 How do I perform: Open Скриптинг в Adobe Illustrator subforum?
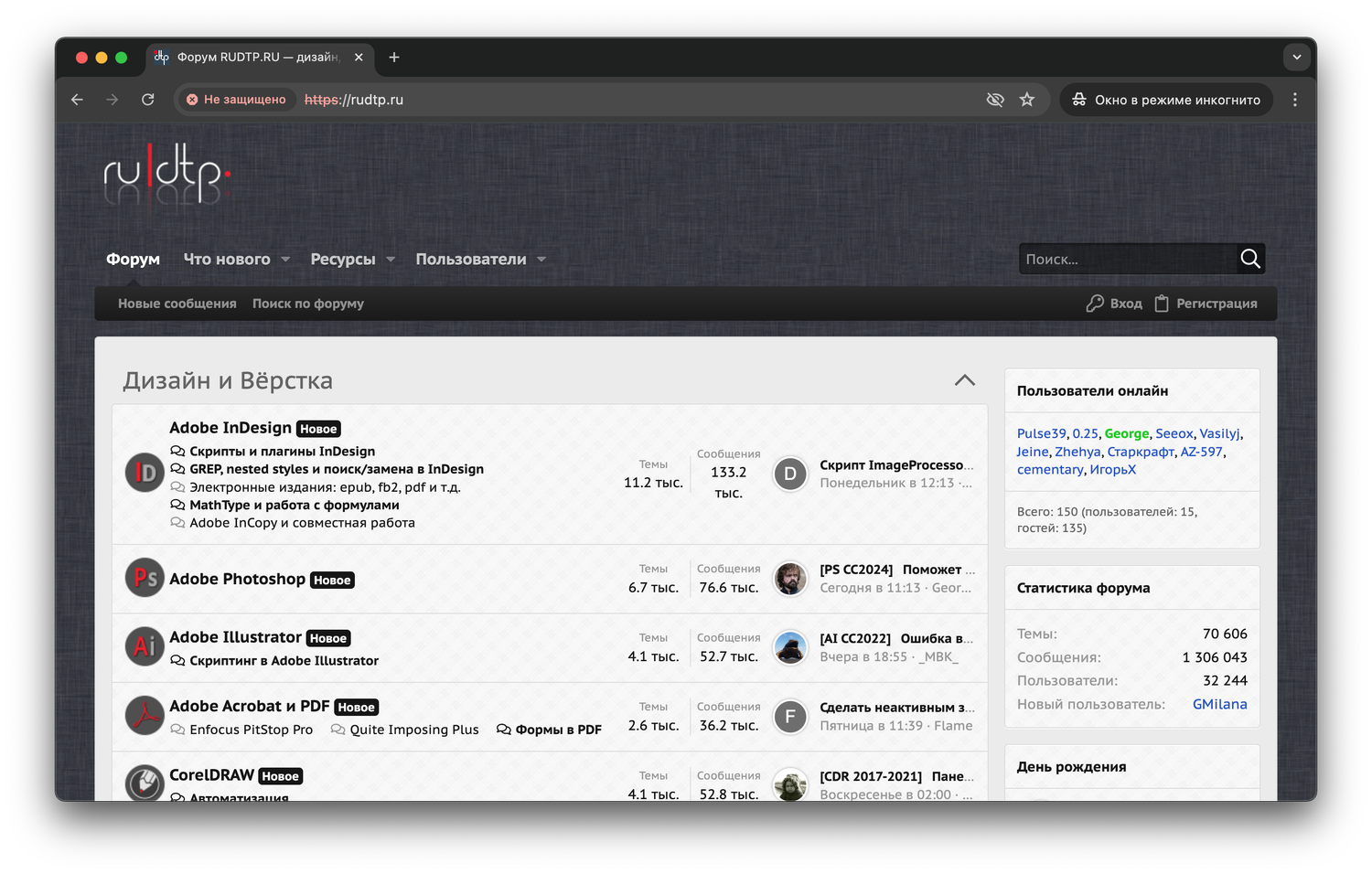[284, 661]
